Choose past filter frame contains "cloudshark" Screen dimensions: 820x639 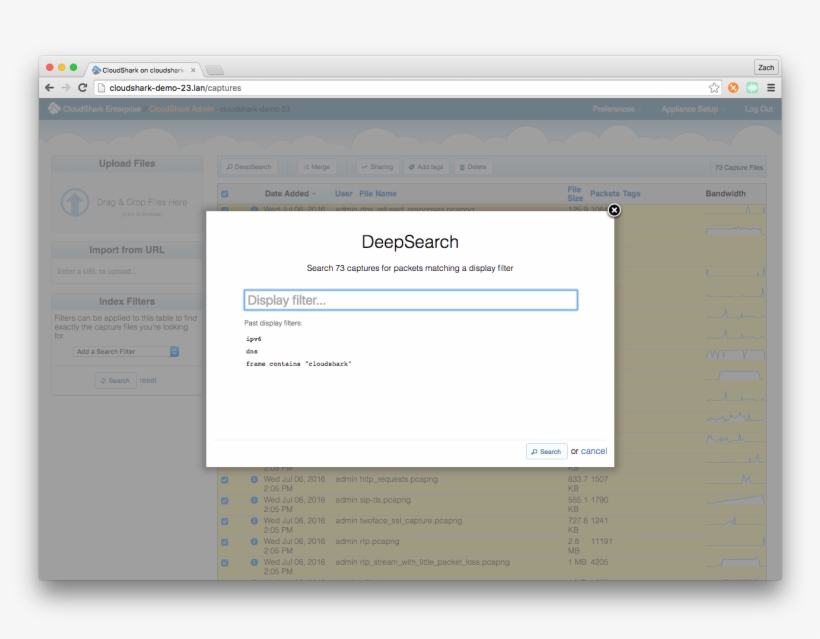point(298,364)
